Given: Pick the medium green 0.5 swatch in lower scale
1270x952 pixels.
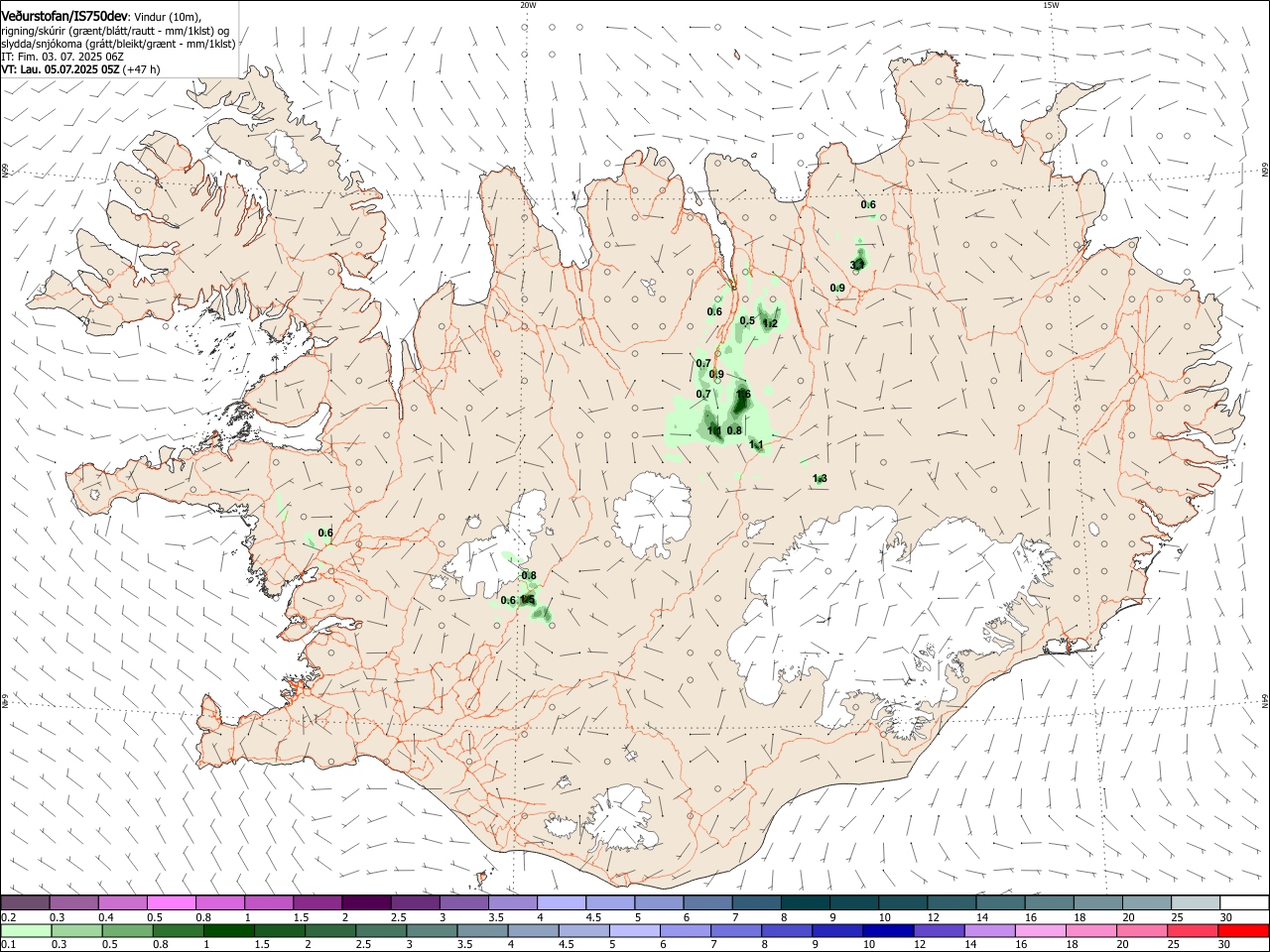Looking at the screenshot, I should pos(127,930).
